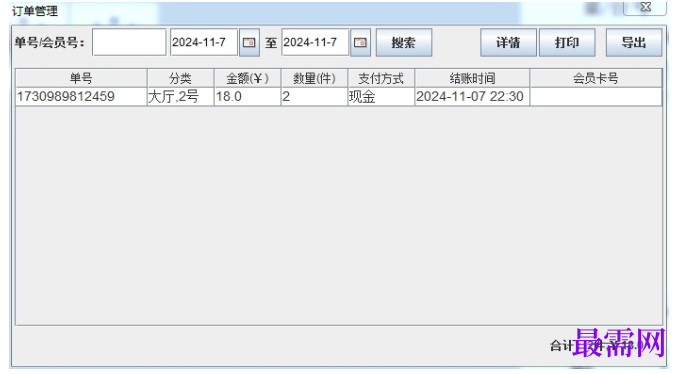Image resolution: width=684 pixels, height=374 pixels.
Task: Click the start date field 2024-11-7
Action: tap(204, 42)
